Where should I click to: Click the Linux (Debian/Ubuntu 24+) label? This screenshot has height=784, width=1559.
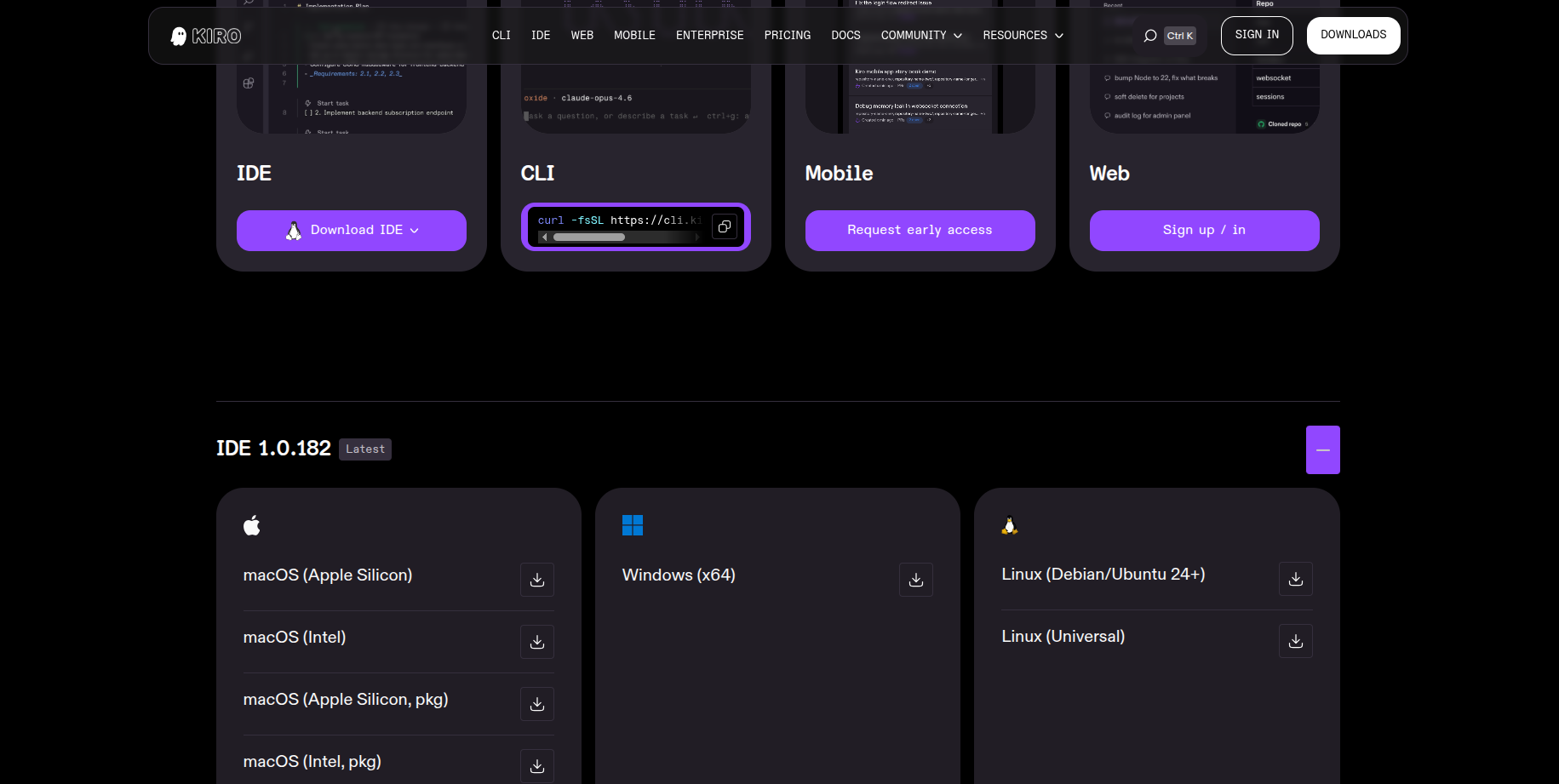[1103, 575]
